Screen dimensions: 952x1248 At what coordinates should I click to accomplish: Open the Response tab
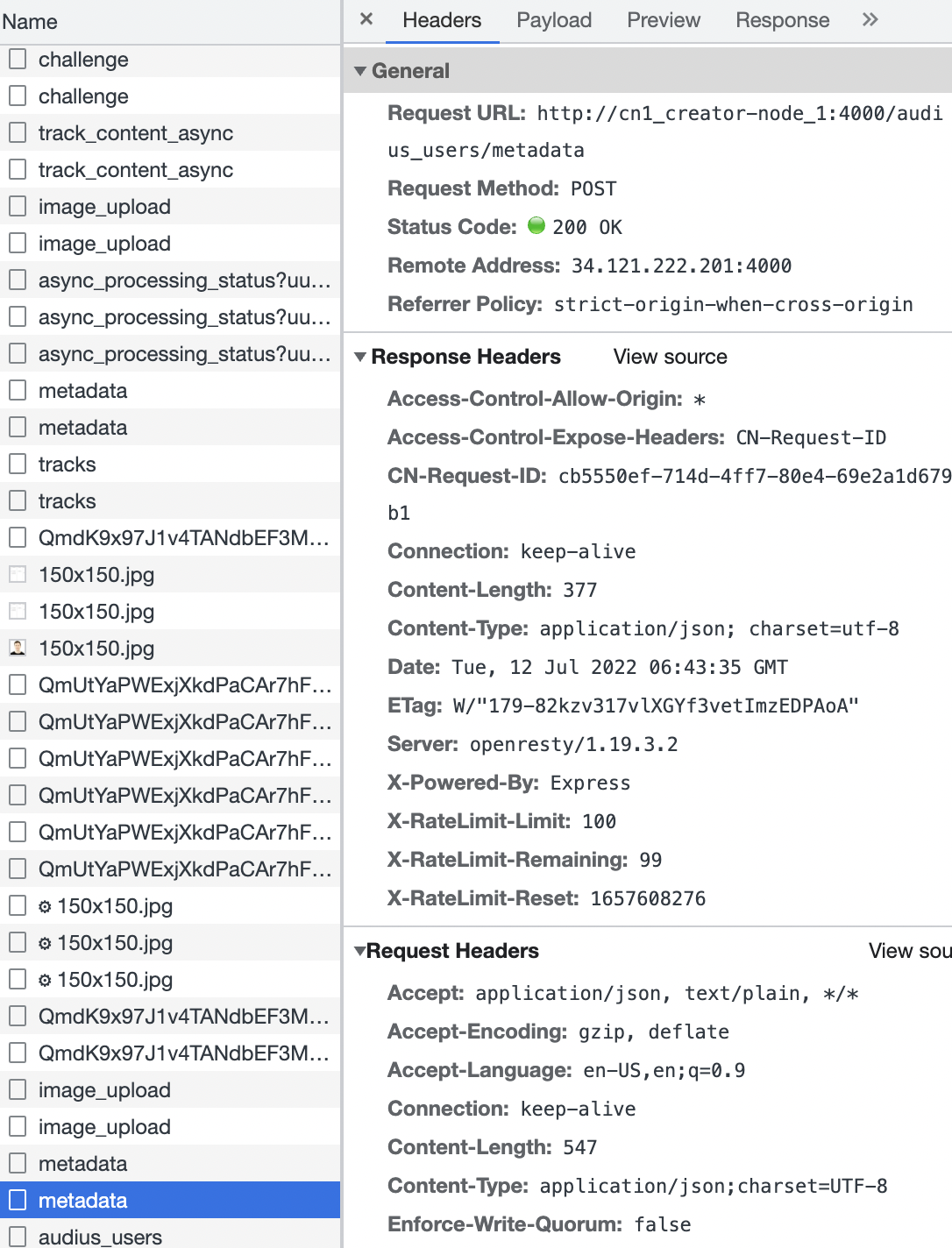click(x=783, y=20)
